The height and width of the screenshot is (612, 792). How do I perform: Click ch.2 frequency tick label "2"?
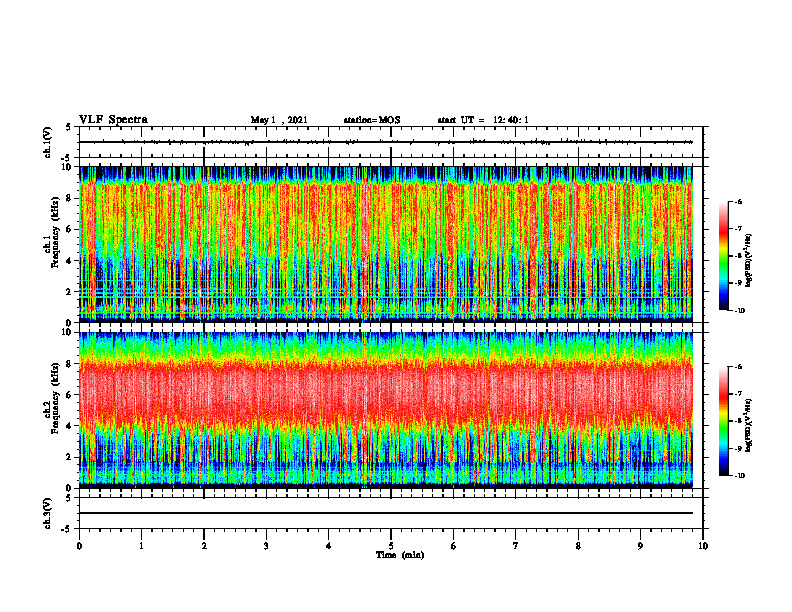70,457
